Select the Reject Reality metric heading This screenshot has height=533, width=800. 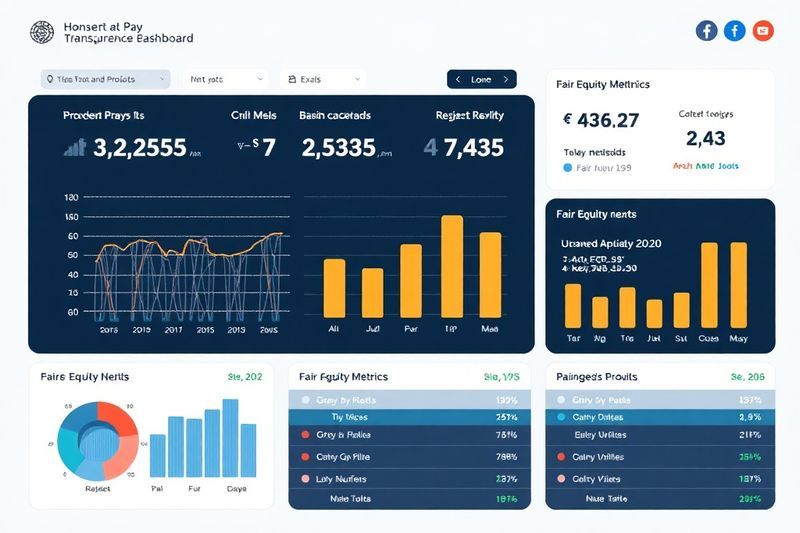[469, 115]
